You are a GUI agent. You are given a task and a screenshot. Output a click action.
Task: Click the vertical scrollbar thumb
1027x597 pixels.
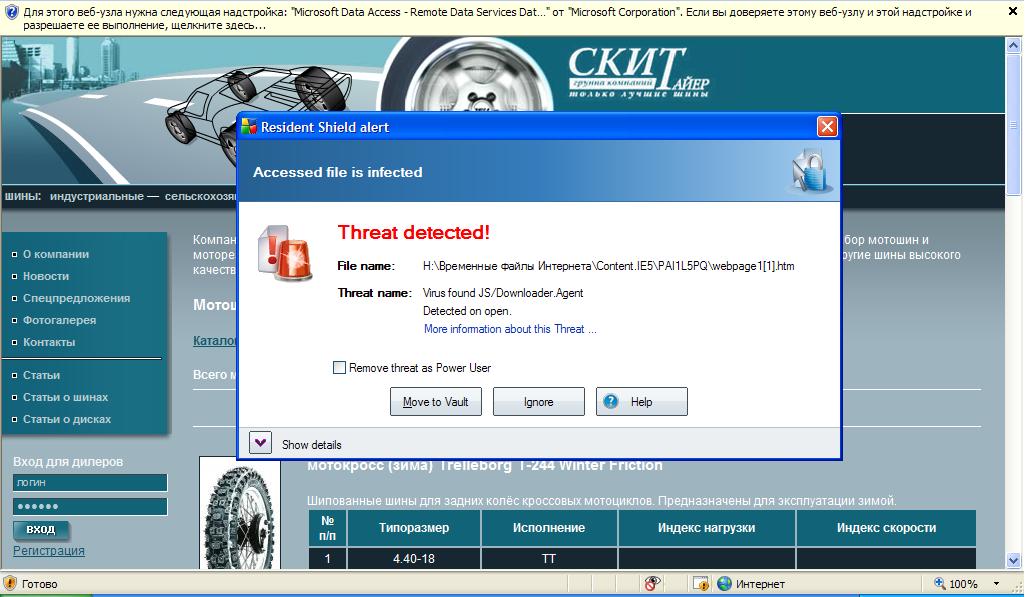[x=1013, y=125]
